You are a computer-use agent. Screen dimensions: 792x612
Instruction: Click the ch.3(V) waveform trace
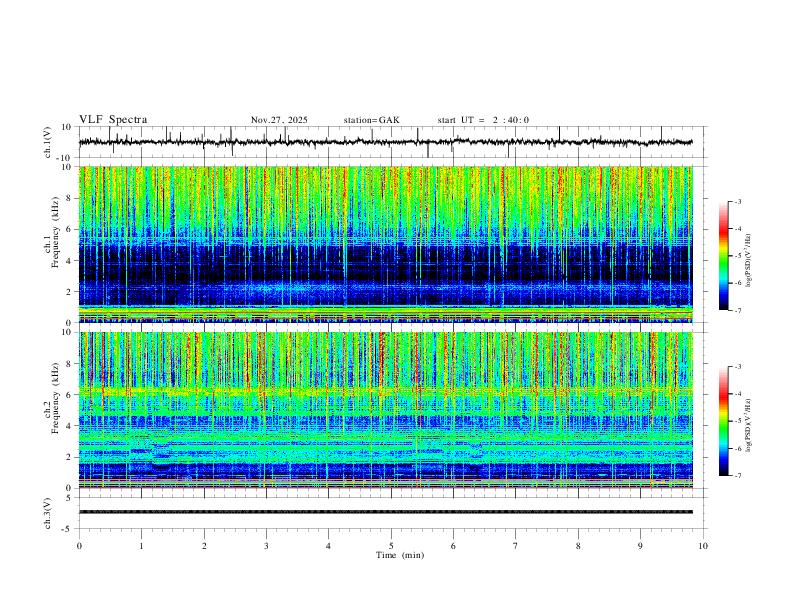point(386,512)
